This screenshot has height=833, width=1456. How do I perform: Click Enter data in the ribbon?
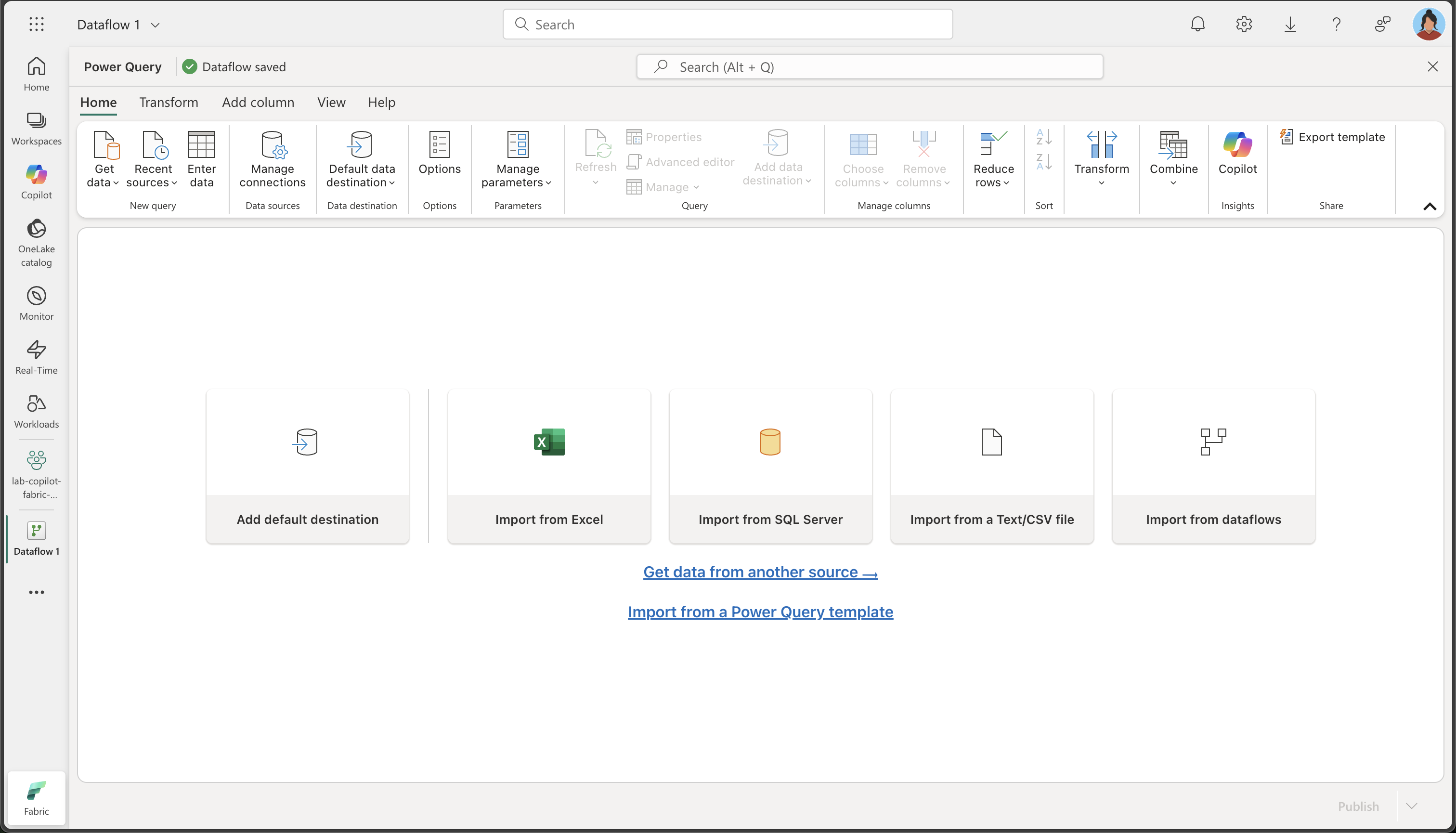point(201,160)
